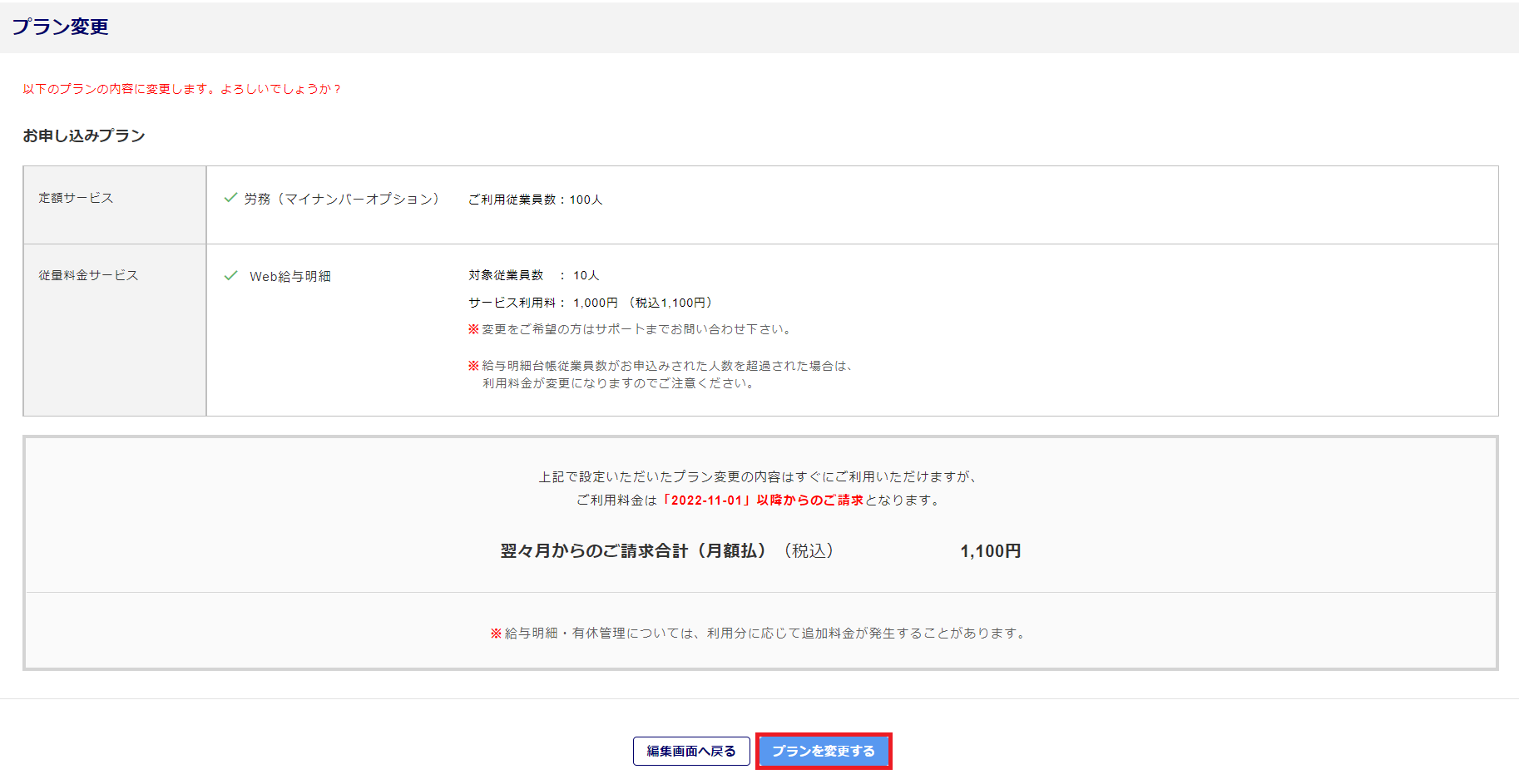The height and width of the screenshot is (784, 1519).
Task: Click the total amount 1,100円
Action: point(991,551)
